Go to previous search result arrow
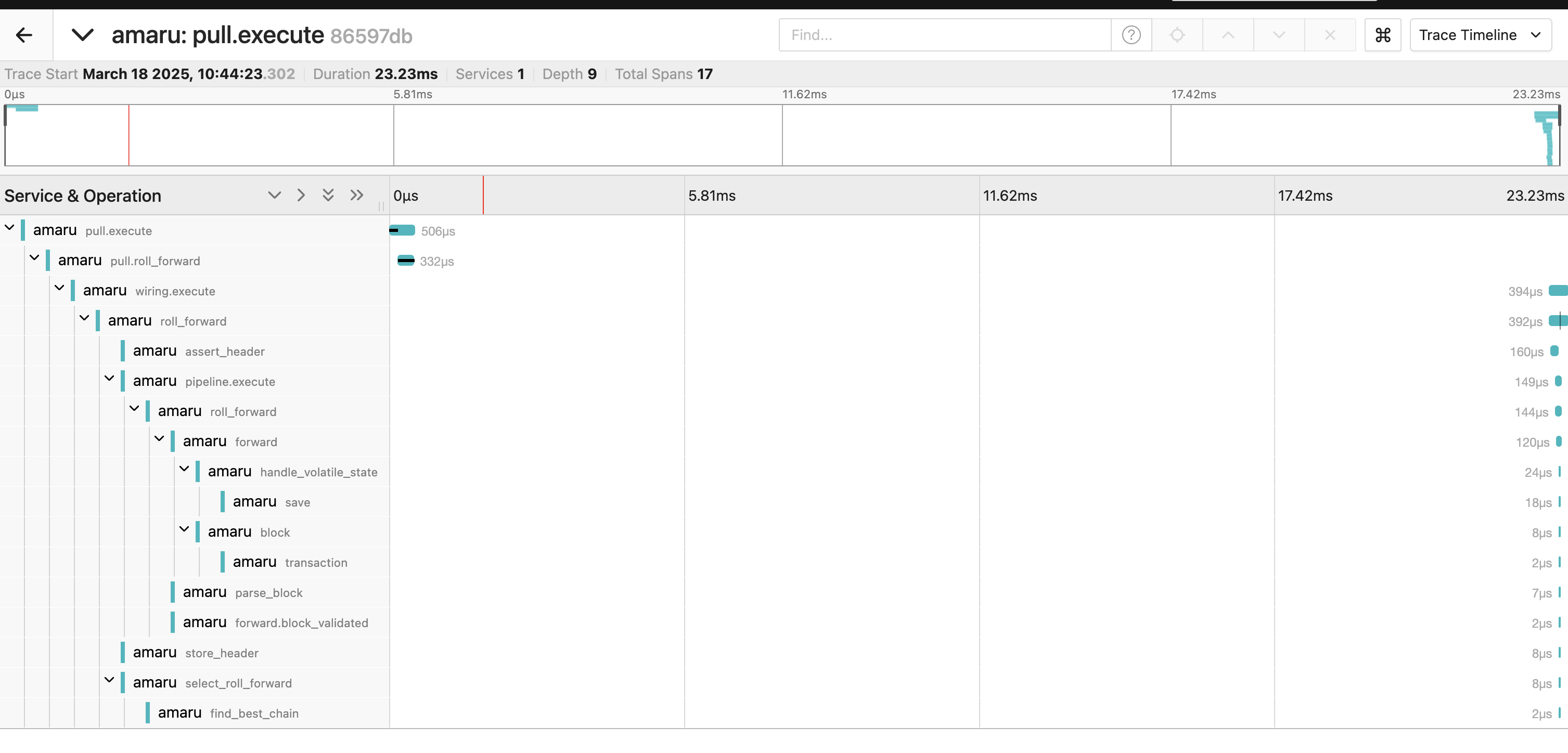This screenshot has width=1568, height=753. point(1228,35)
